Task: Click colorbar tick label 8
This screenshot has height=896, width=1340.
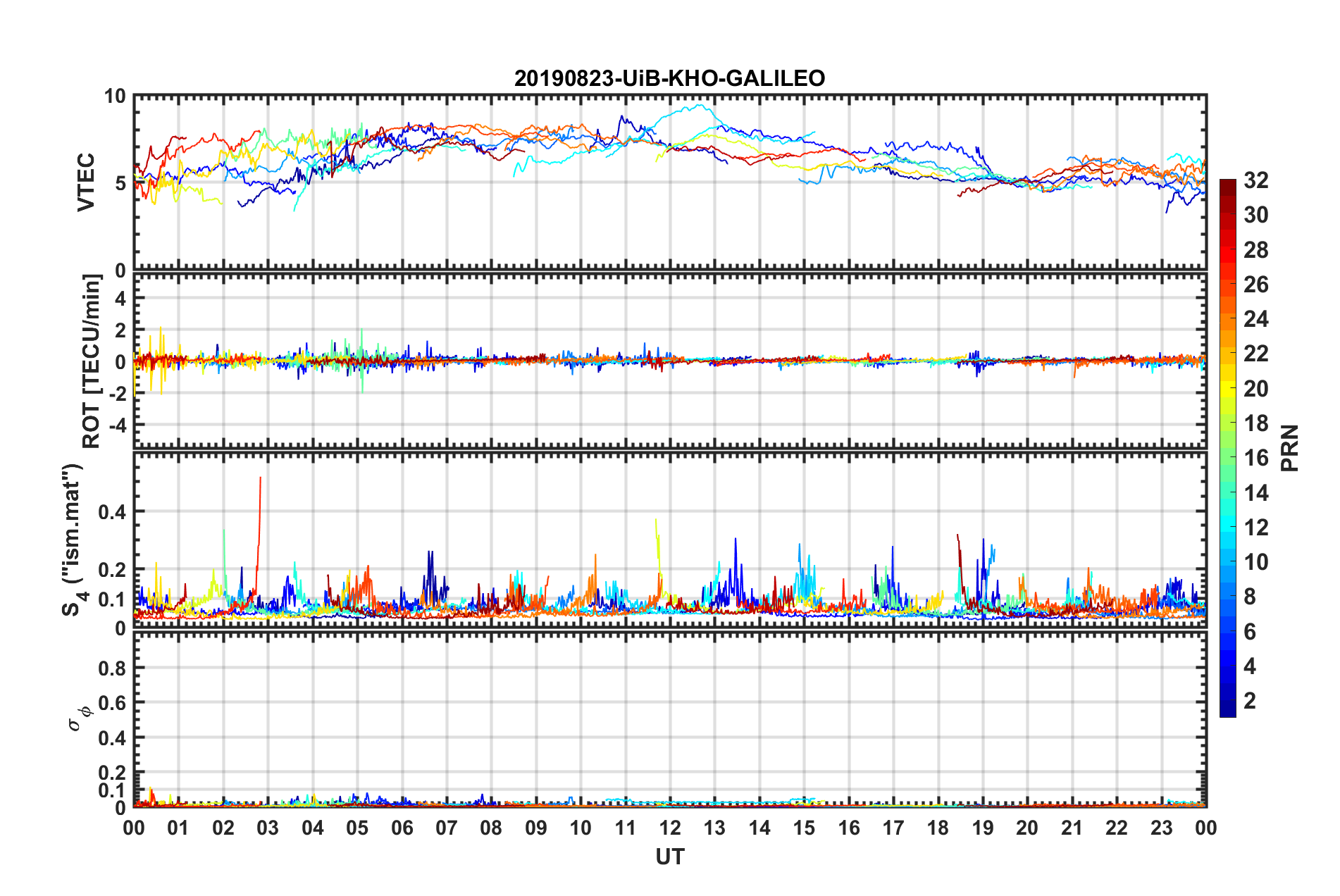Action: click(1250, 597)
